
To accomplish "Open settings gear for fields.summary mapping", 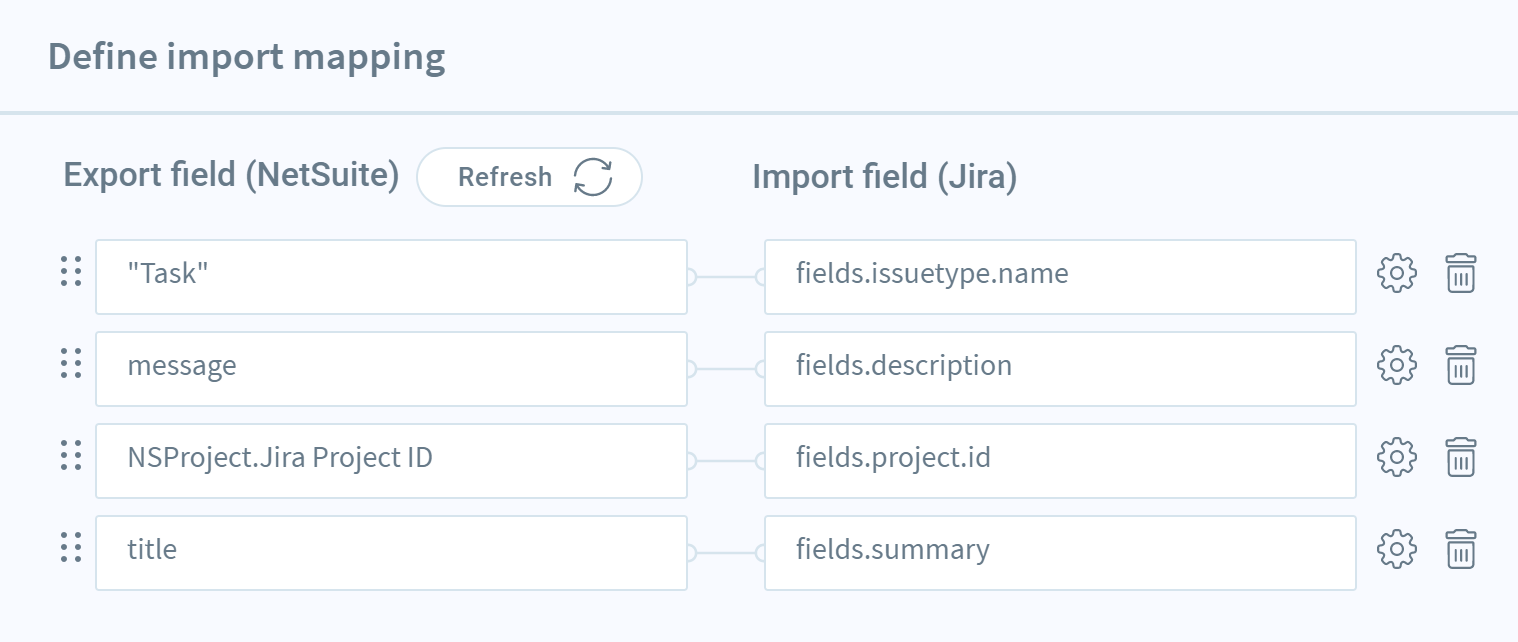I will click(1397, 550).
